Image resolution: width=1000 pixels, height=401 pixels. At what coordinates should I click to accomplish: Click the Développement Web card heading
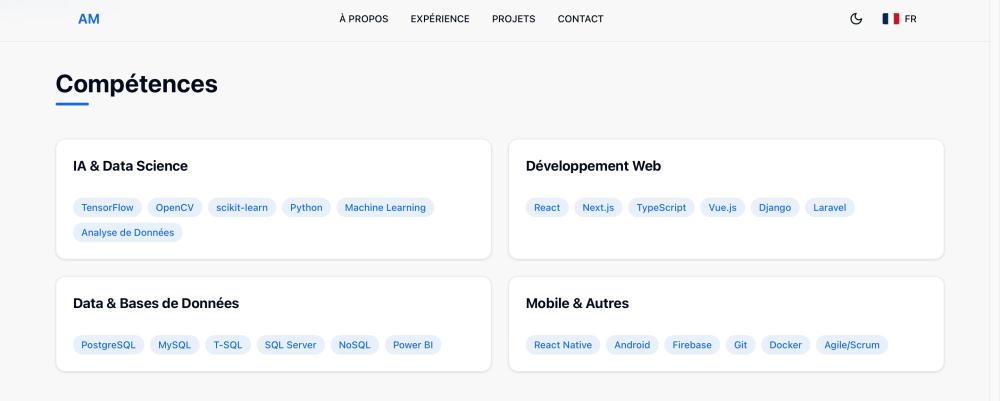click(x=593, y=166)
